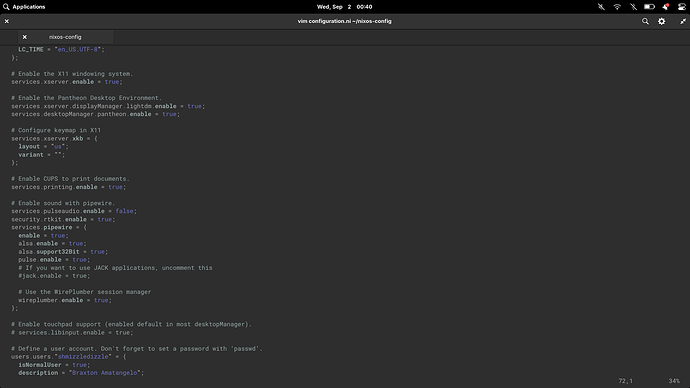690x388 pixels.
Task: Click the JACK applications comment line
Action: click(115, 267)
